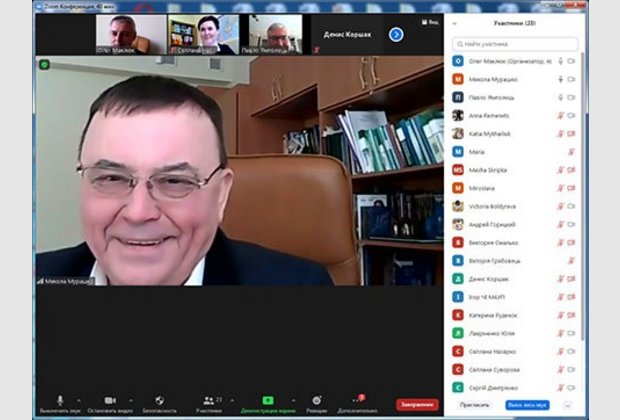The image size is (620, 420).
Task: Click the Вид view layout icon
Action: (x=424, y=22)
